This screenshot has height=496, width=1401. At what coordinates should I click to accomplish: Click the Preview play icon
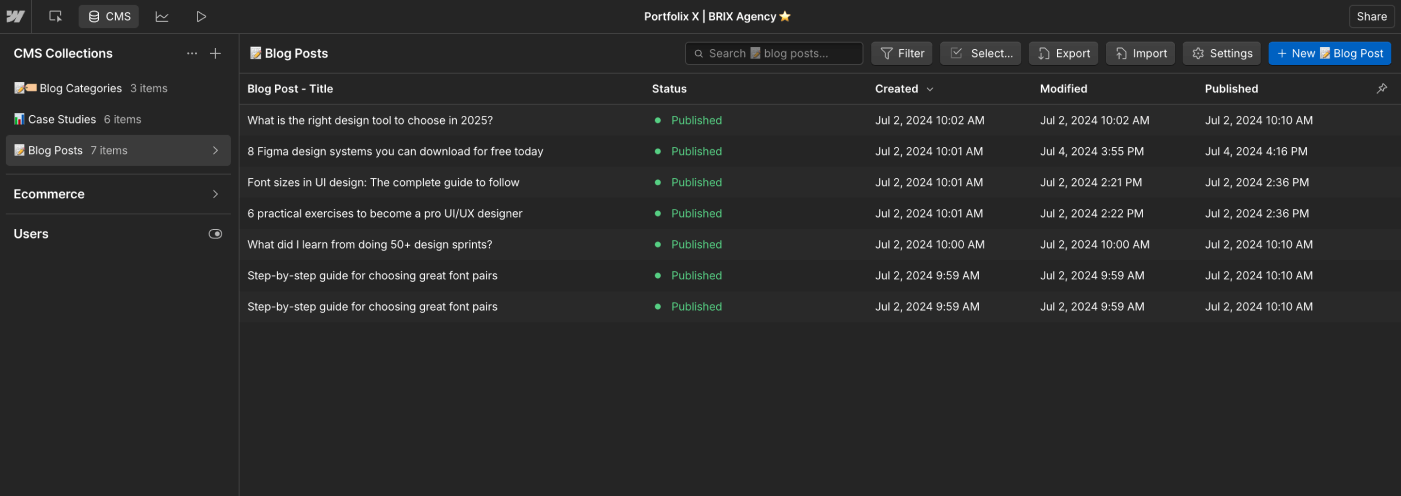[201, 16]
